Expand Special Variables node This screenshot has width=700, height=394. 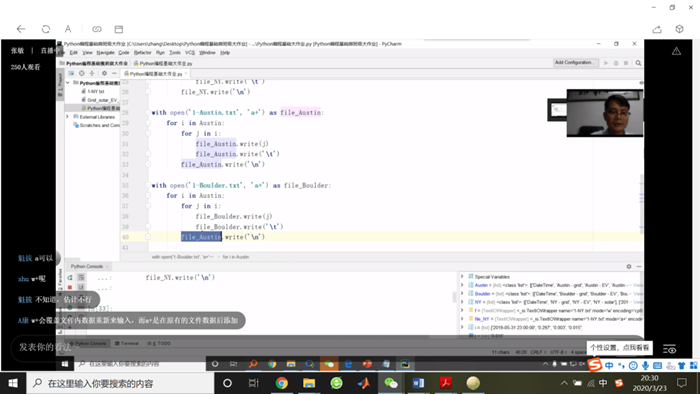(x=462, y=277)
